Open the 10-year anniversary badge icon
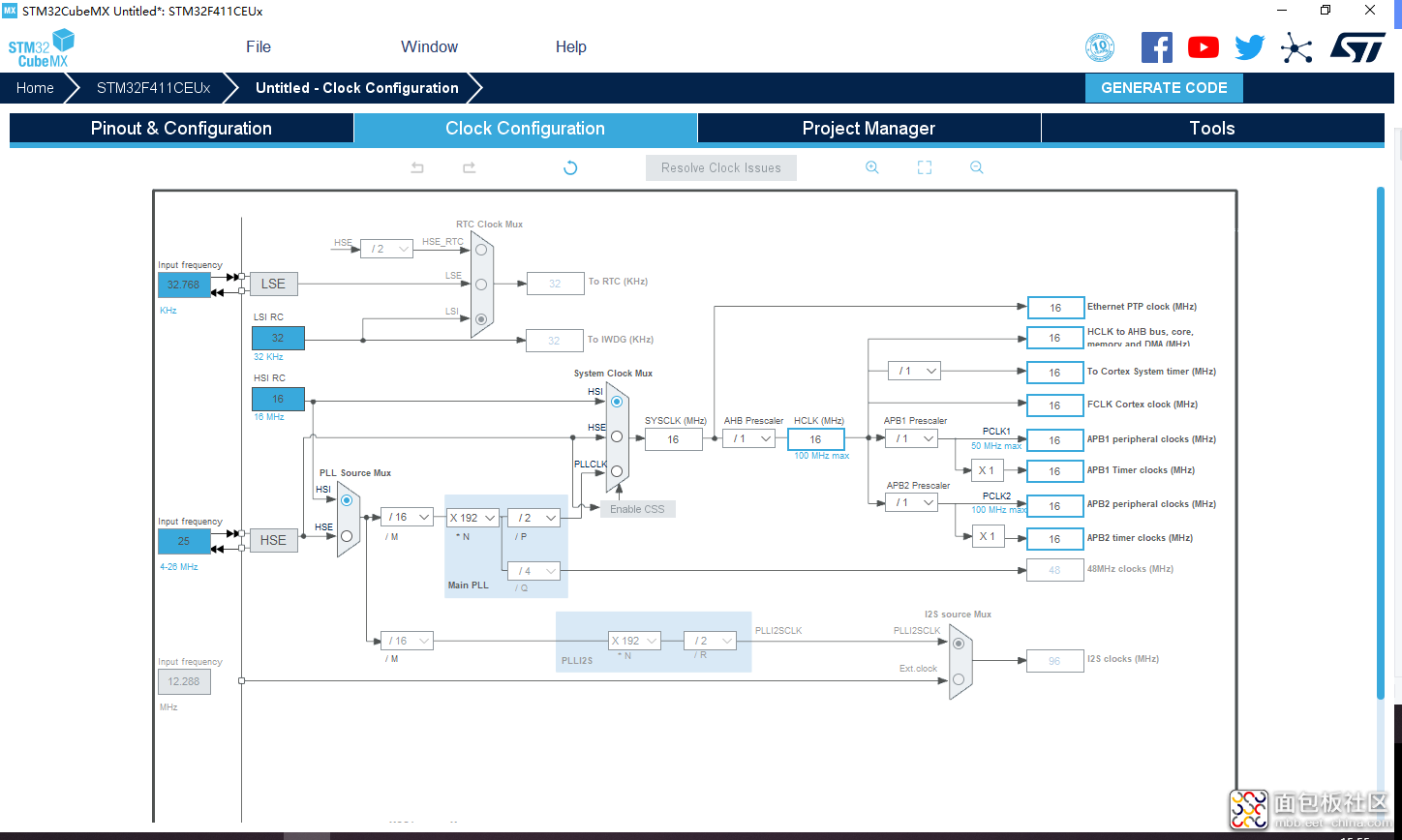This screenshot has height=840, width=1402. (x=1100, y=47)
